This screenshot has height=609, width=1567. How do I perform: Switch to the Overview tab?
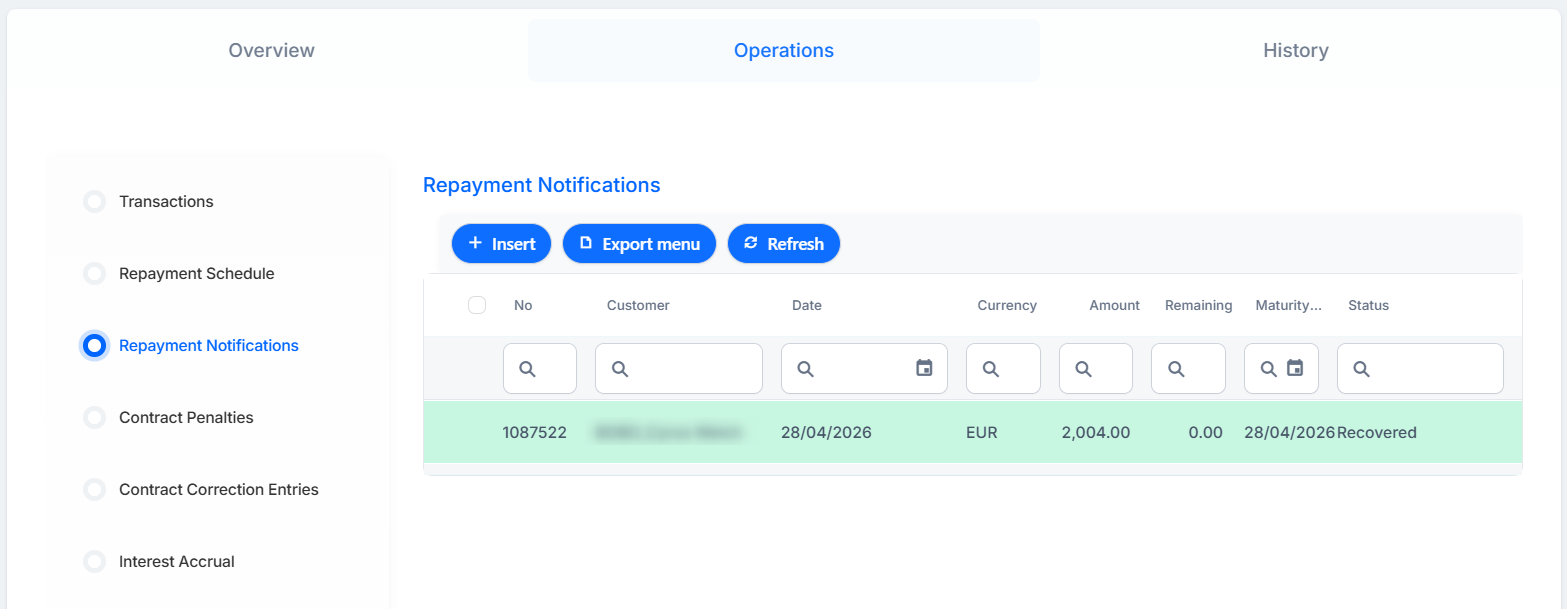pyautogui.click(x=272, y=50)
